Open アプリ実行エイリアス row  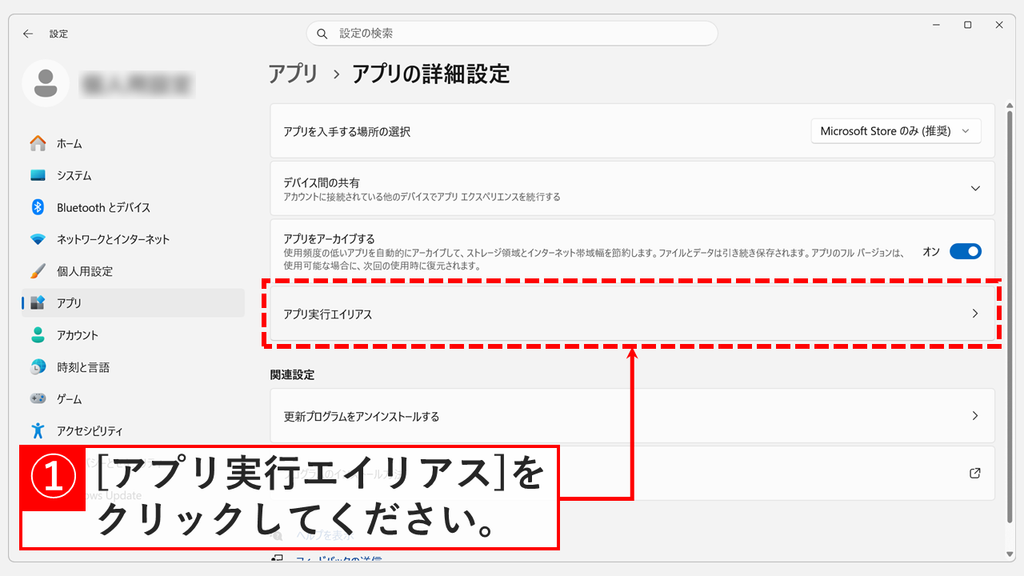632,313
